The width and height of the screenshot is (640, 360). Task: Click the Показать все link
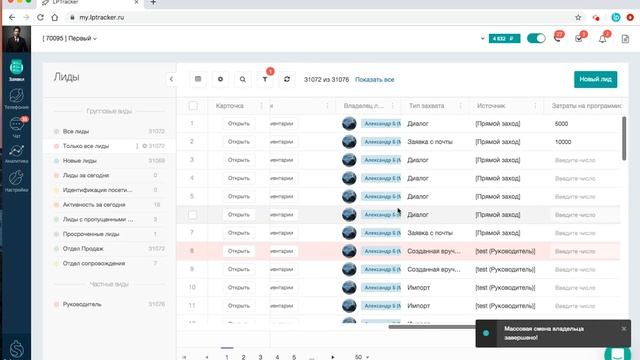pos(375,80)
